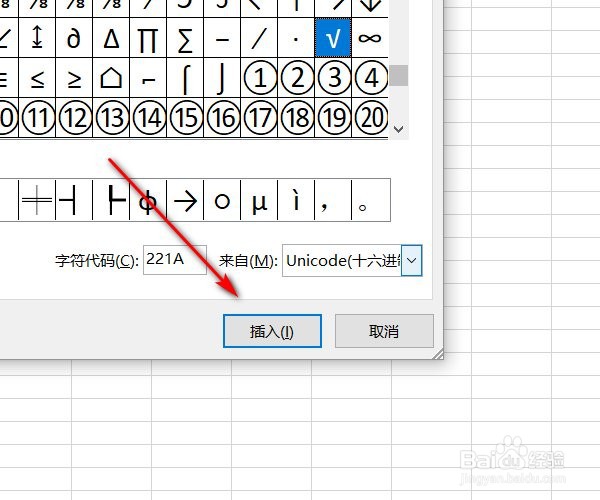This screenshot has width=600, height=500.
Task: Select the greater-than-or-equal ≥ symbol
Action: pyautogui.click(x=74, y=78)
